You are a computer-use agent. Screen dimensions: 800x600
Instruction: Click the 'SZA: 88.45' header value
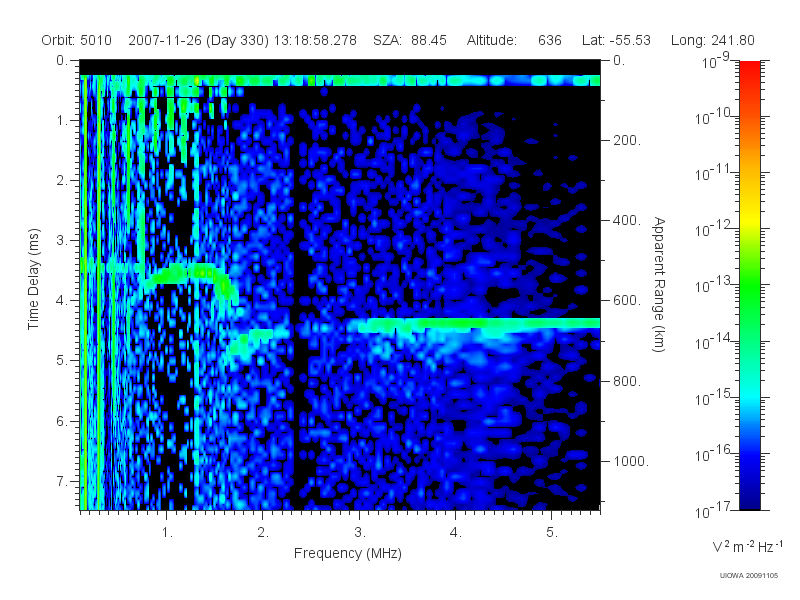coord(410,40)
